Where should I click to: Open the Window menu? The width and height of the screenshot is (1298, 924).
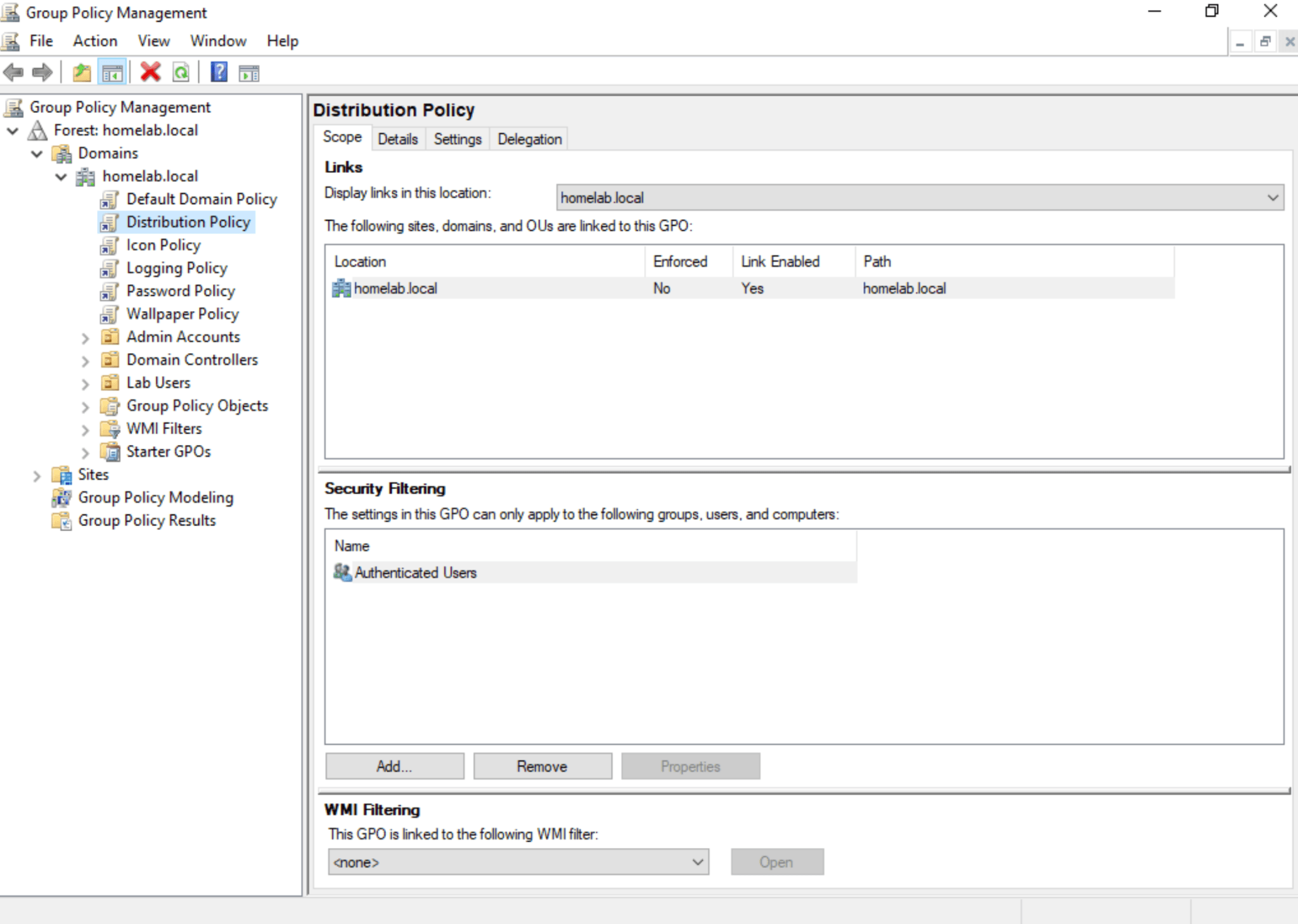[x=218, y=41]
